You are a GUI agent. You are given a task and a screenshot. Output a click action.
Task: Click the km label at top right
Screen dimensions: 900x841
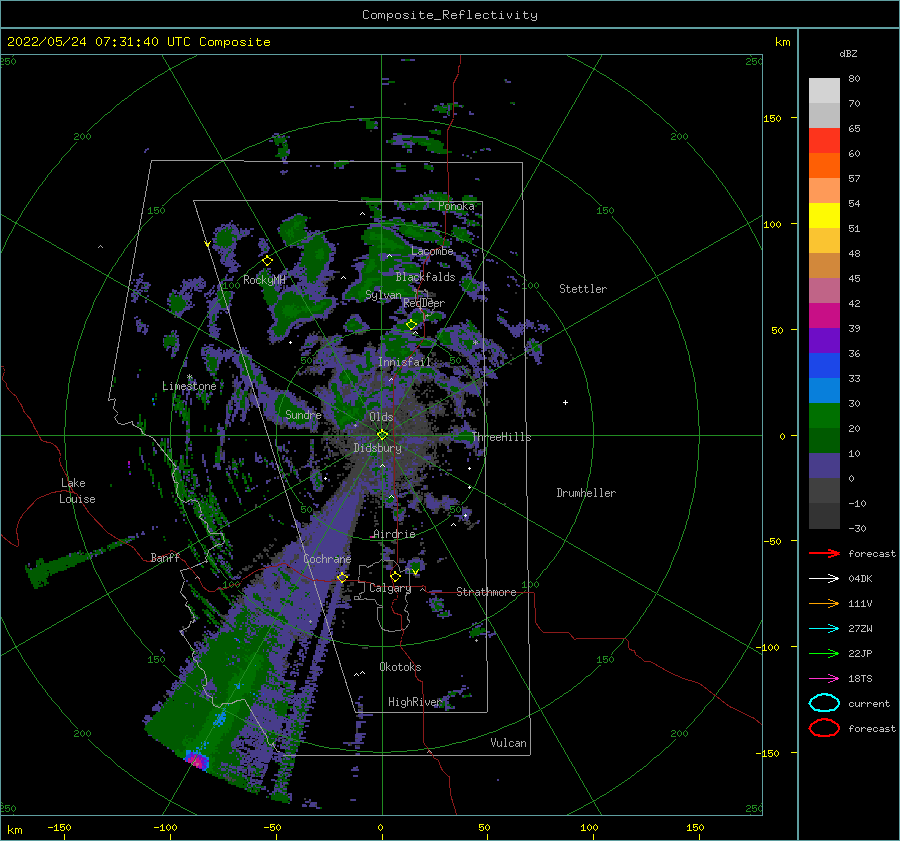[782, 42]
